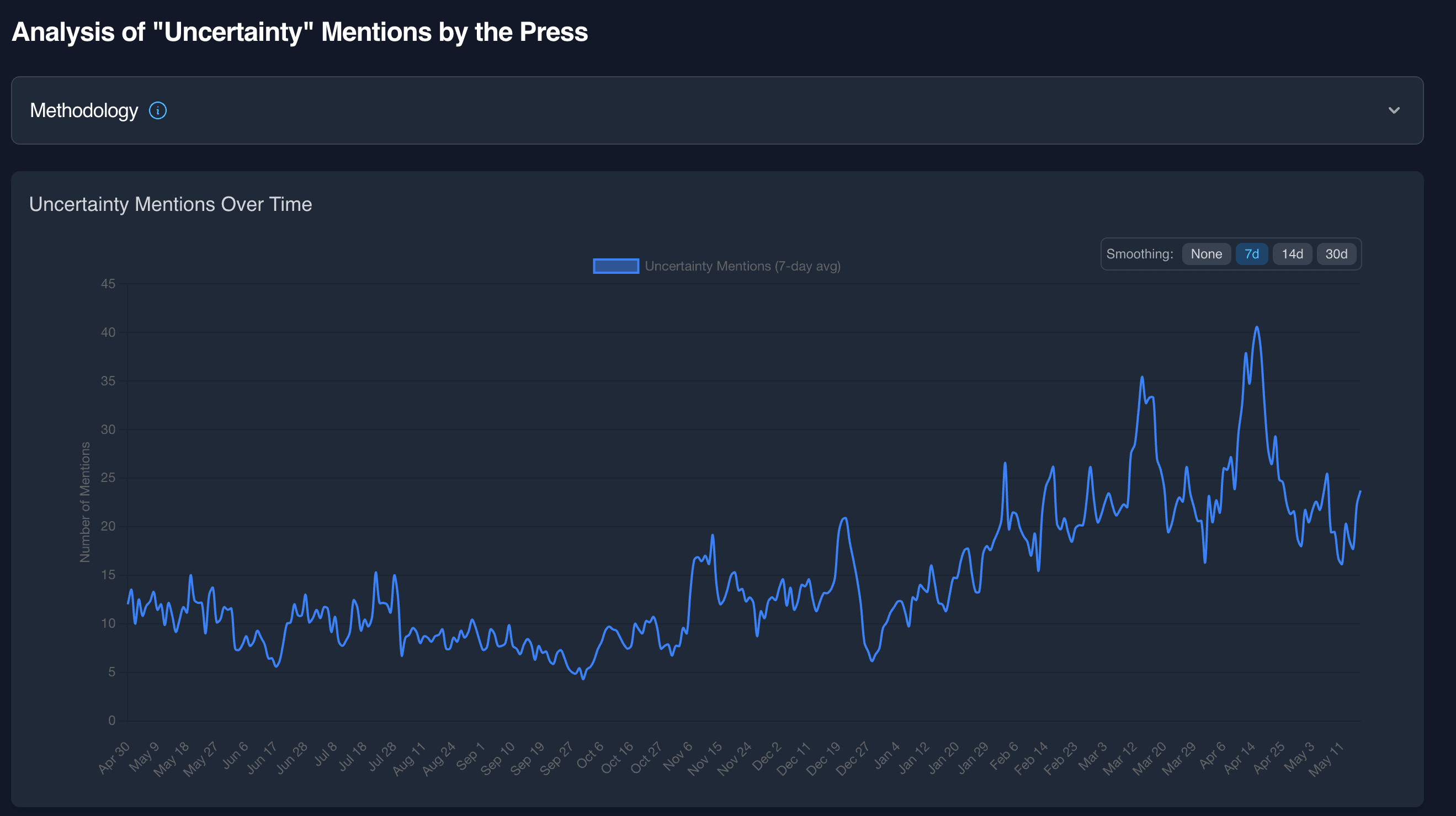This screenshot has width=1456, height=816.
Task: Click the Methodology info icon
Action: (x=158, y=110)
